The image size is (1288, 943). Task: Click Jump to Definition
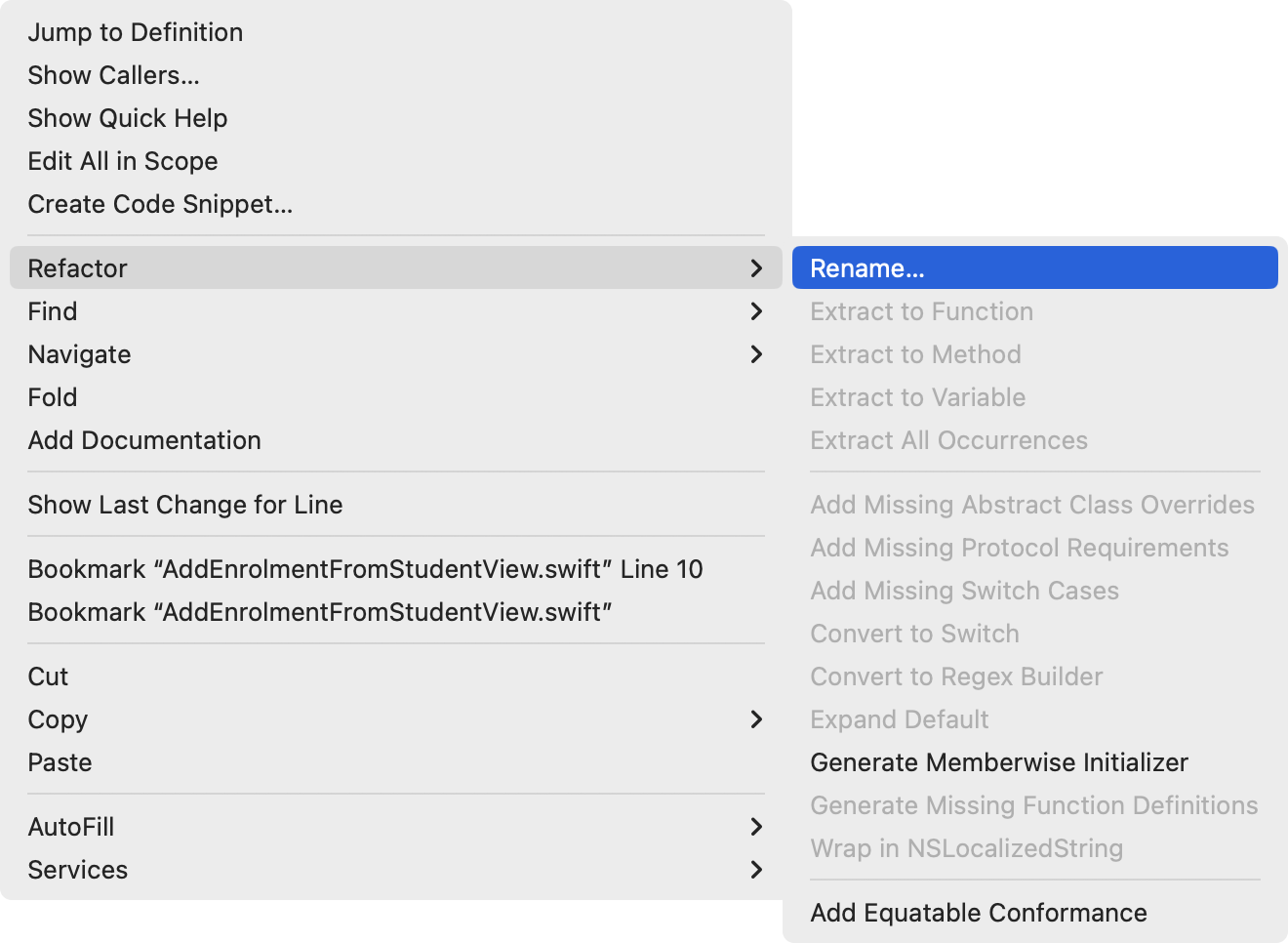(136, 32)
